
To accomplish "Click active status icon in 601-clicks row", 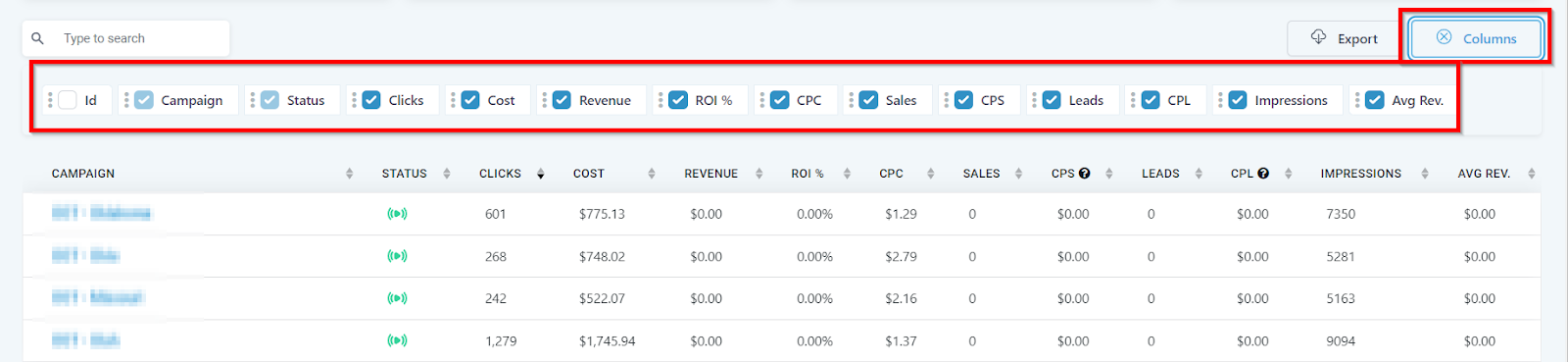I will (x=397, y=214).
